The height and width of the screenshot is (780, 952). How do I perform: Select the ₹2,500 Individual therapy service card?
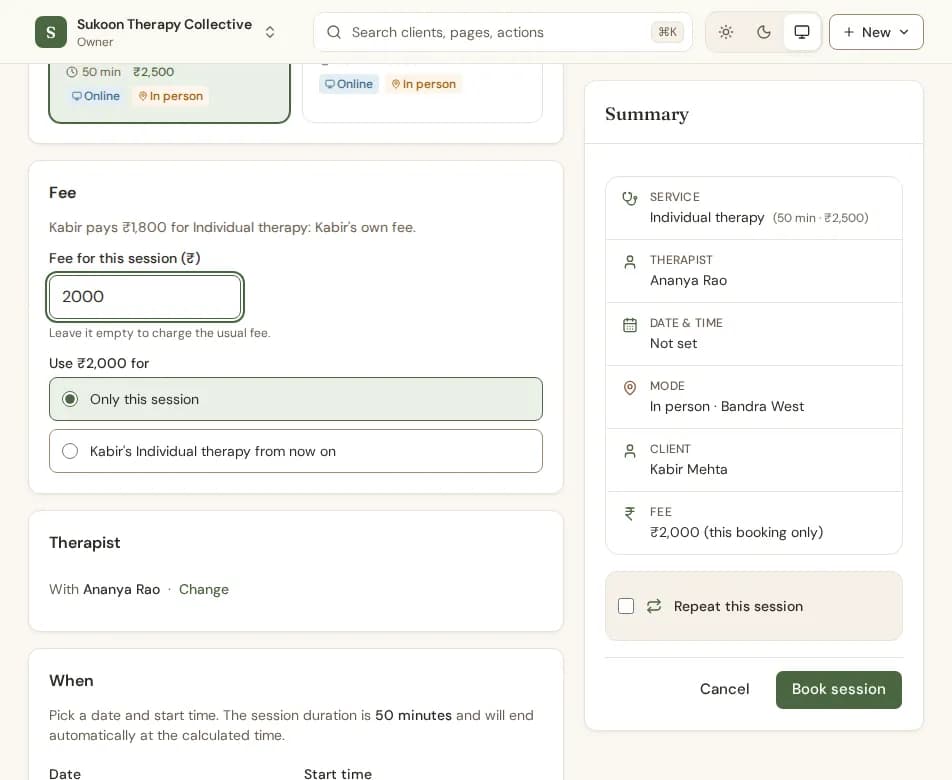169,92
